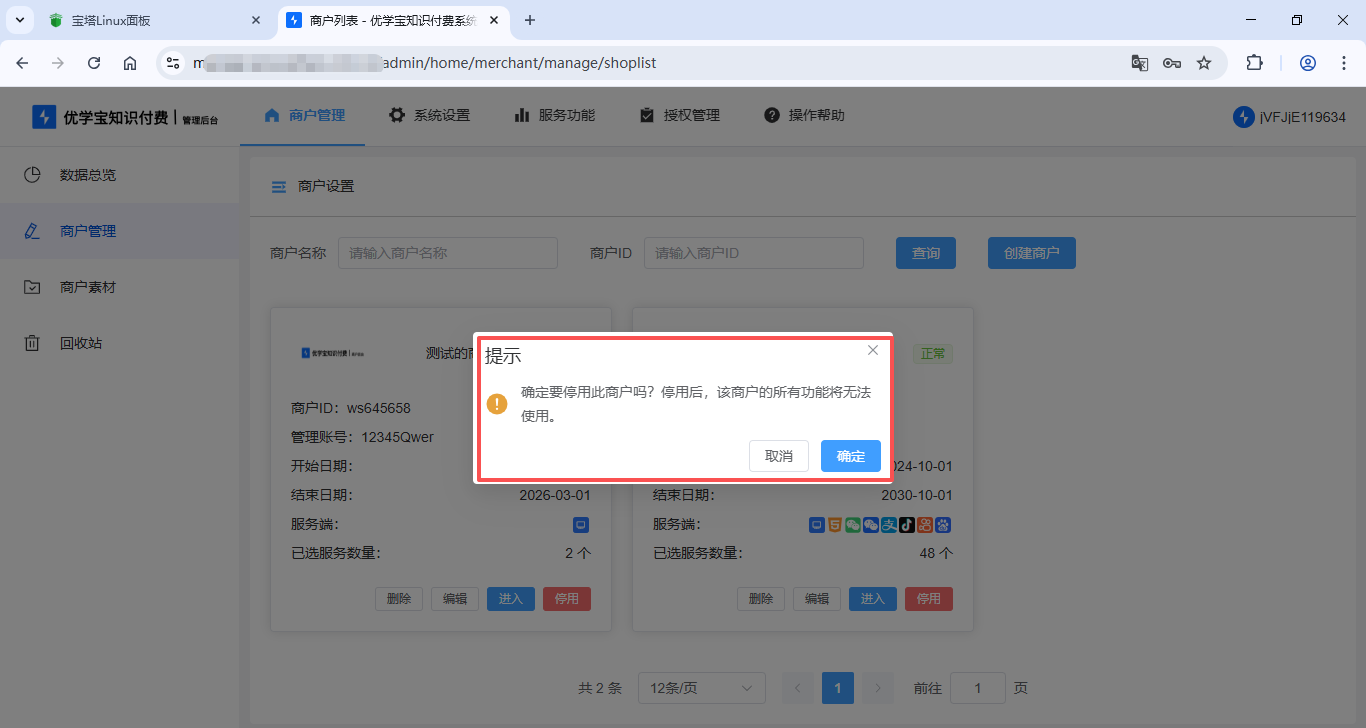
Task: Select 商户素材 in the left sidebar
Action: 88,287
